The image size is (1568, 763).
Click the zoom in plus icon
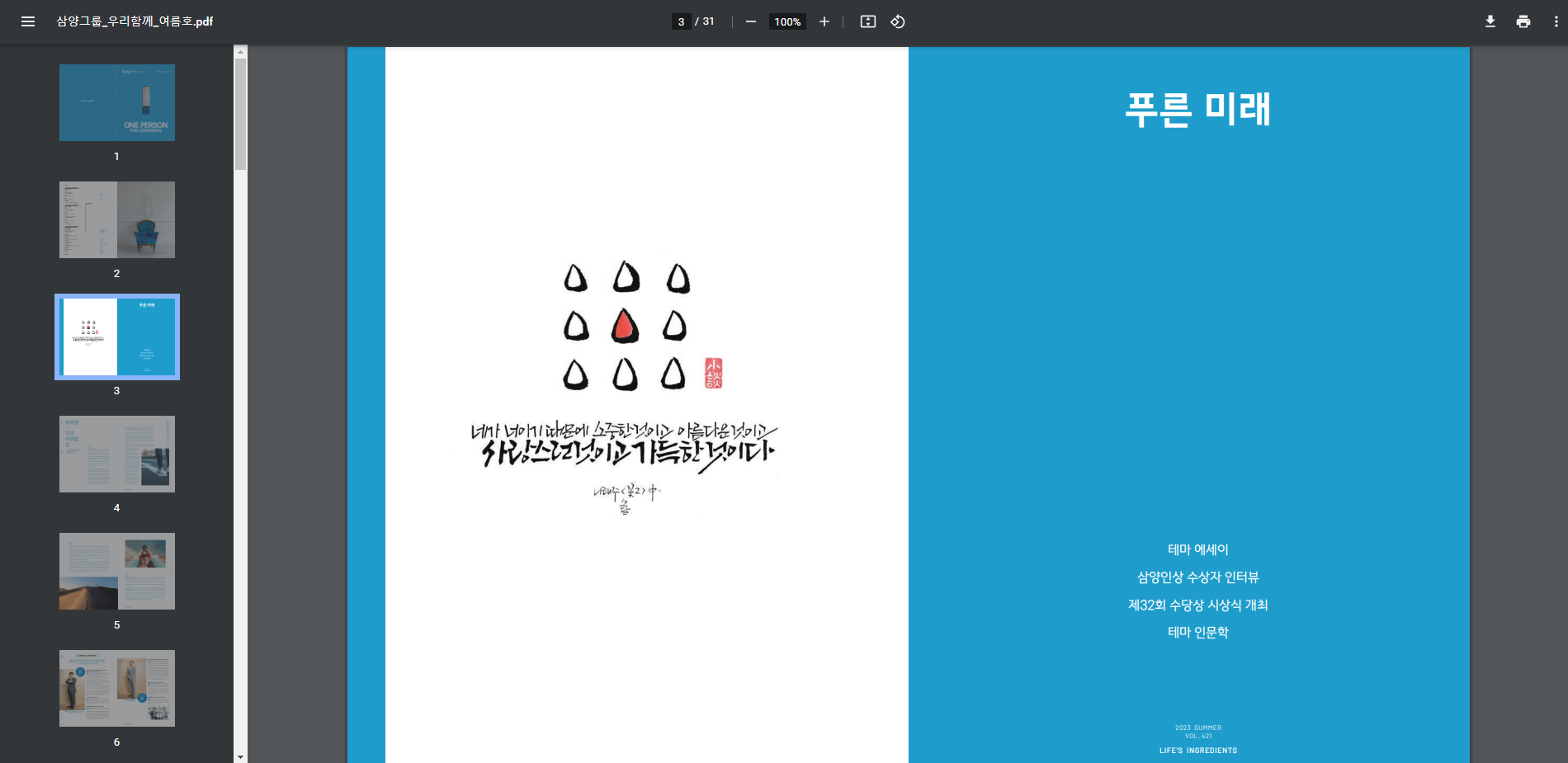coord(824,21)
